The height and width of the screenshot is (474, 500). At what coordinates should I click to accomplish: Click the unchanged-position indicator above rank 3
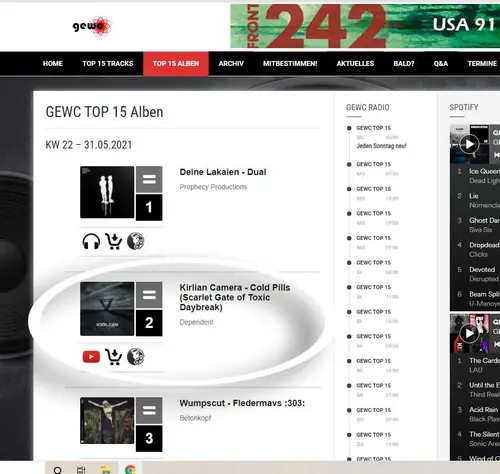[x=149, y=410]
